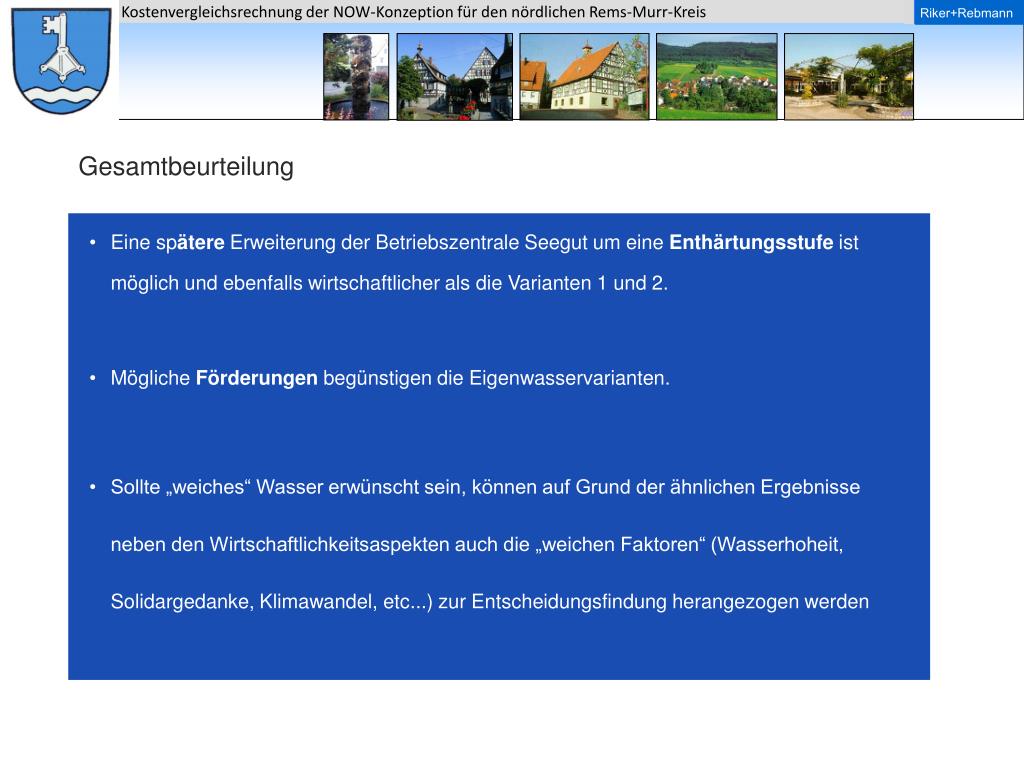Click the line starting 'Sollte „weiches“ Wasser erwünscht'
1024x768 pixels.
tap(485, 487)
